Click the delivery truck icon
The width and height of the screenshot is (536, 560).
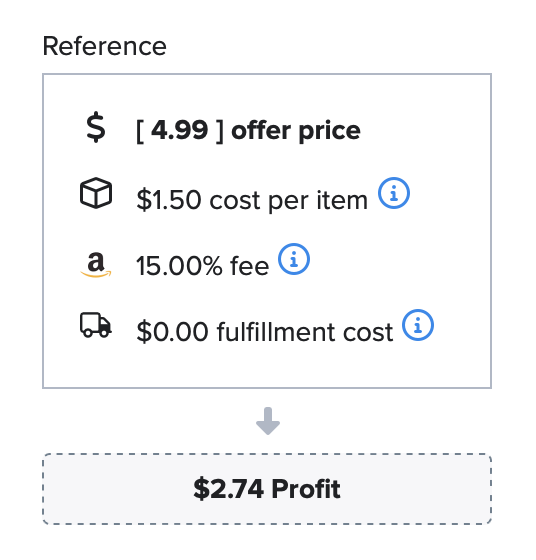(96, 325)
